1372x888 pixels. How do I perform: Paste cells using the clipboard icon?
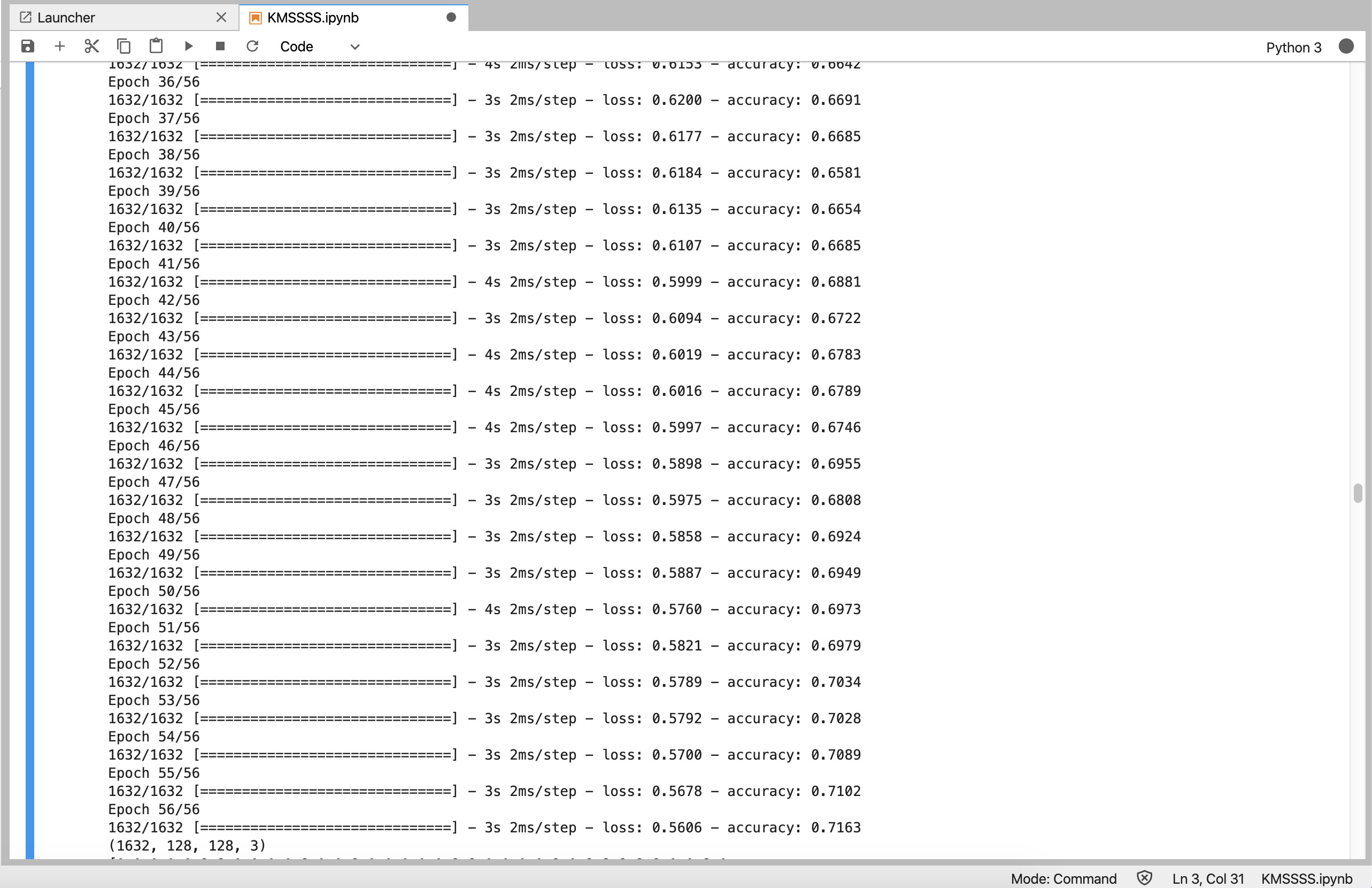click(156, 46)
